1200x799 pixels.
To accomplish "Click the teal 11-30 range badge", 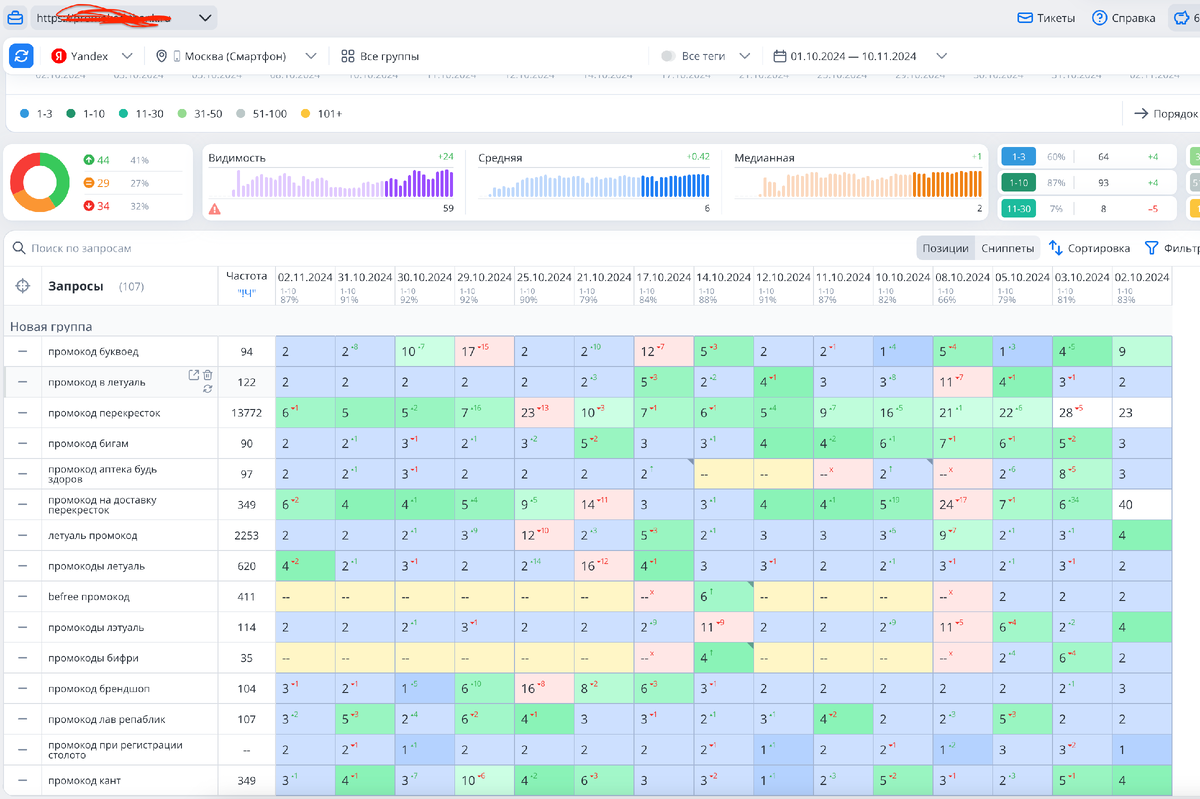I will pyautogui.click(x=1018, y=208).
